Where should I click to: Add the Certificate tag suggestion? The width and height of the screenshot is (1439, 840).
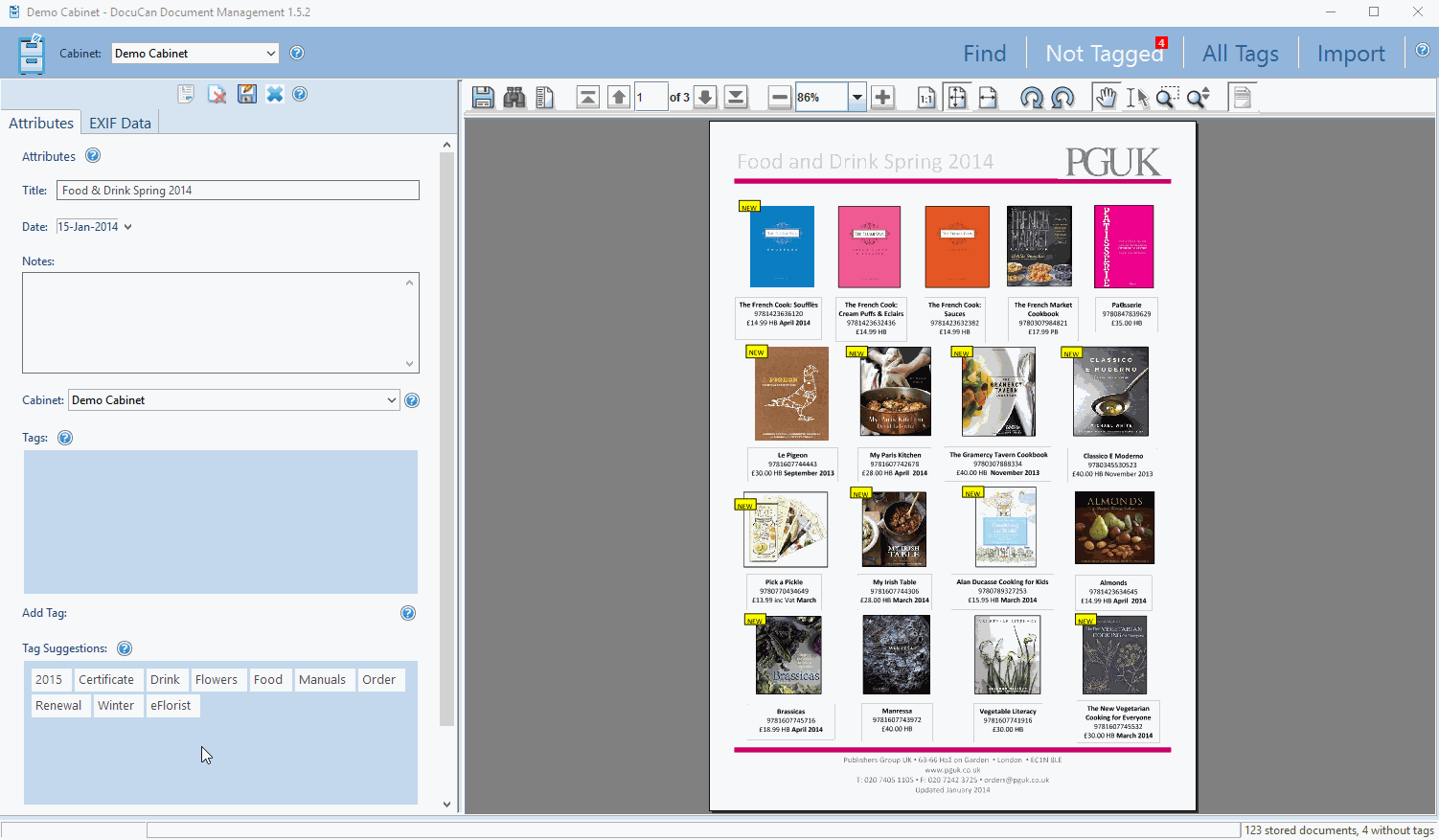tap(106, 680)
